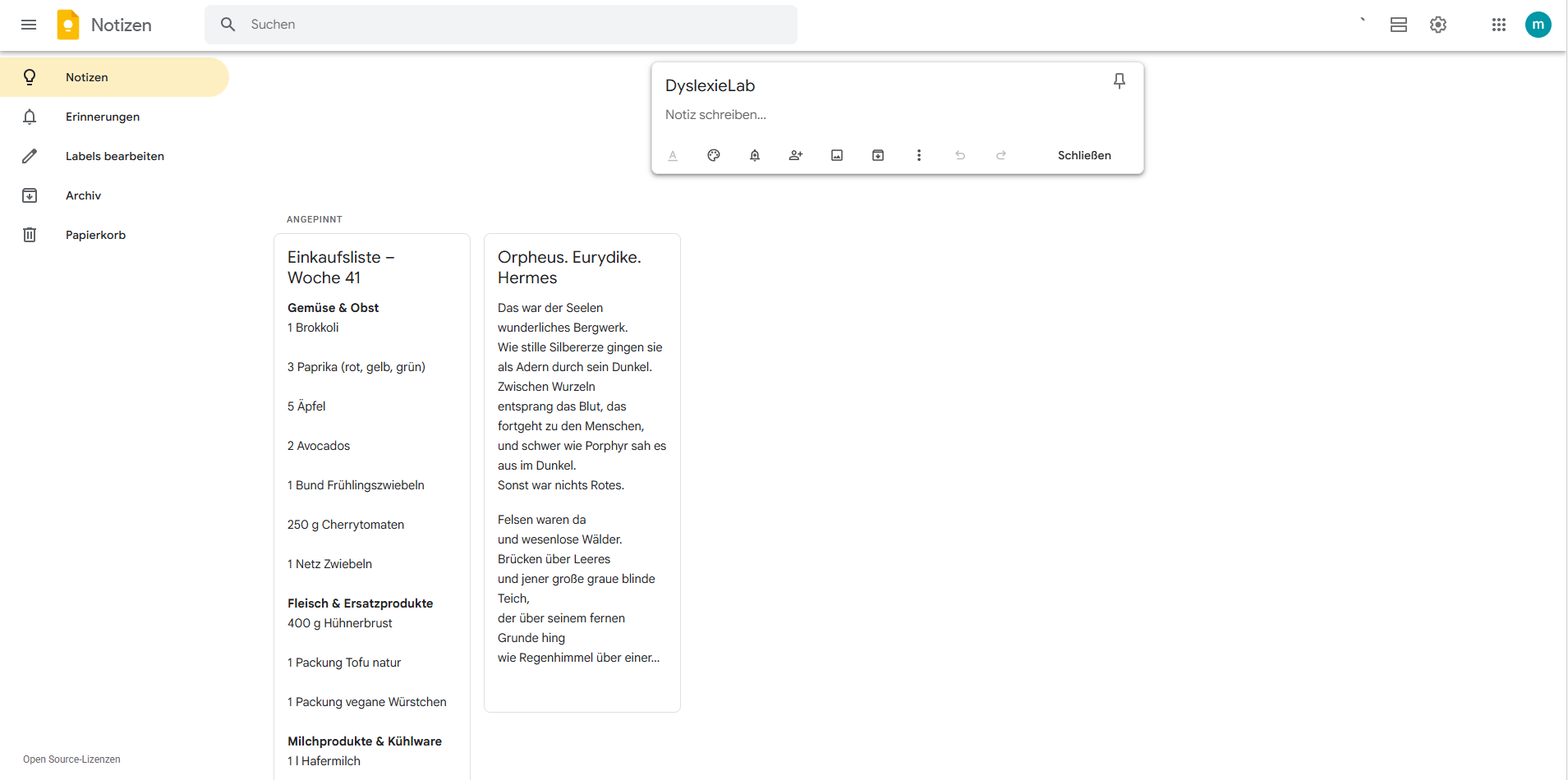Open the Papierkorb section
This screenshot has height=780, width=1568.
click(x=95, y=235)
